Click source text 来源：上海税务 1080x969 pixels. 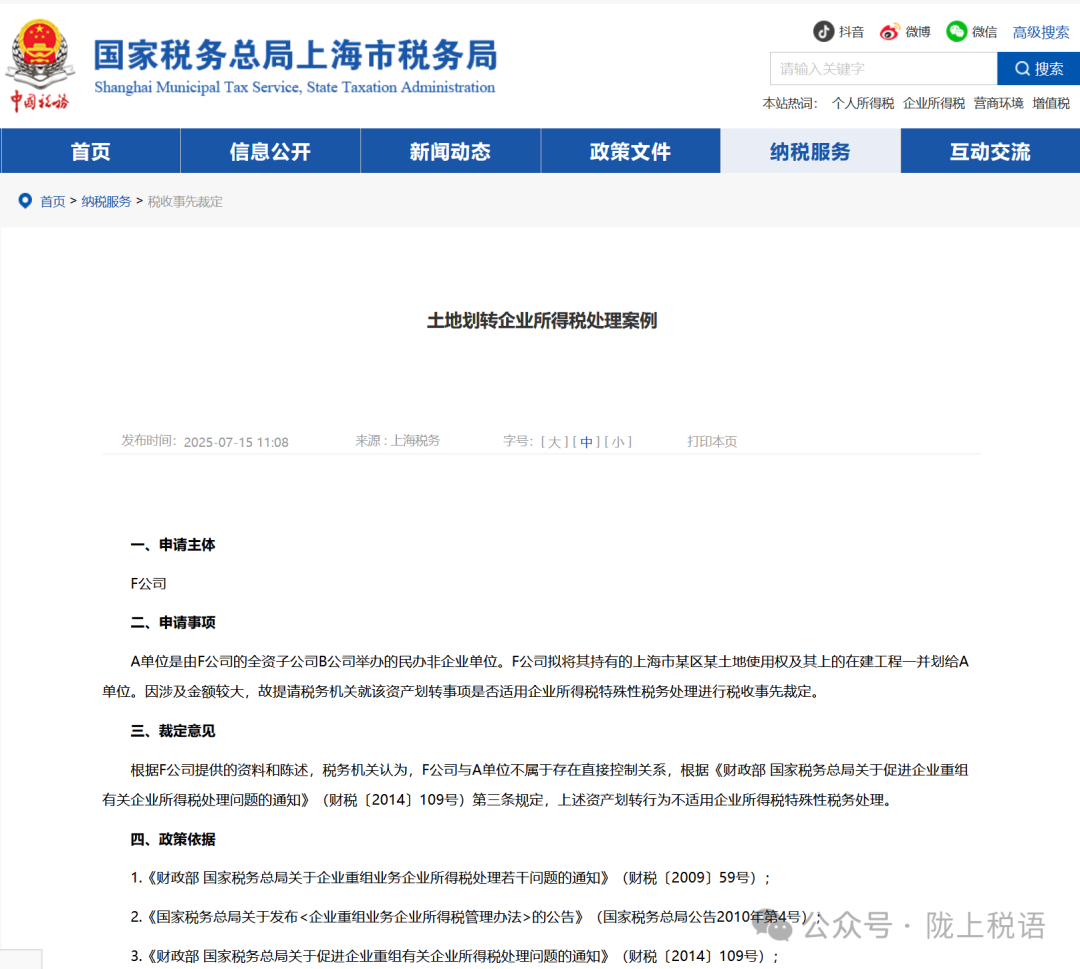click(397, 441)
